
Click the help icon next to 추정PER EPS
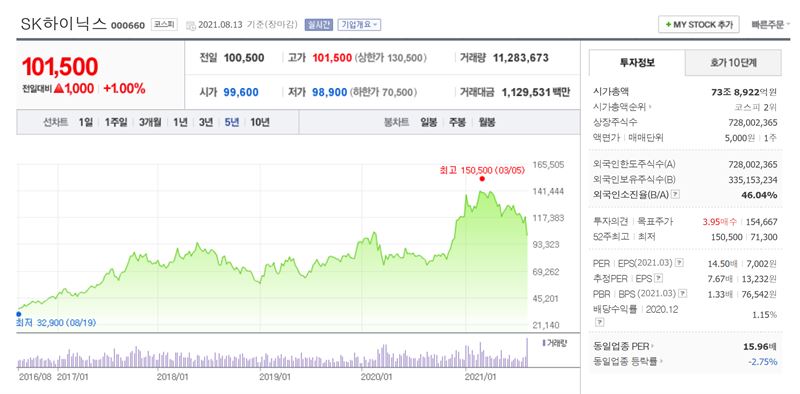click(659, 278)
